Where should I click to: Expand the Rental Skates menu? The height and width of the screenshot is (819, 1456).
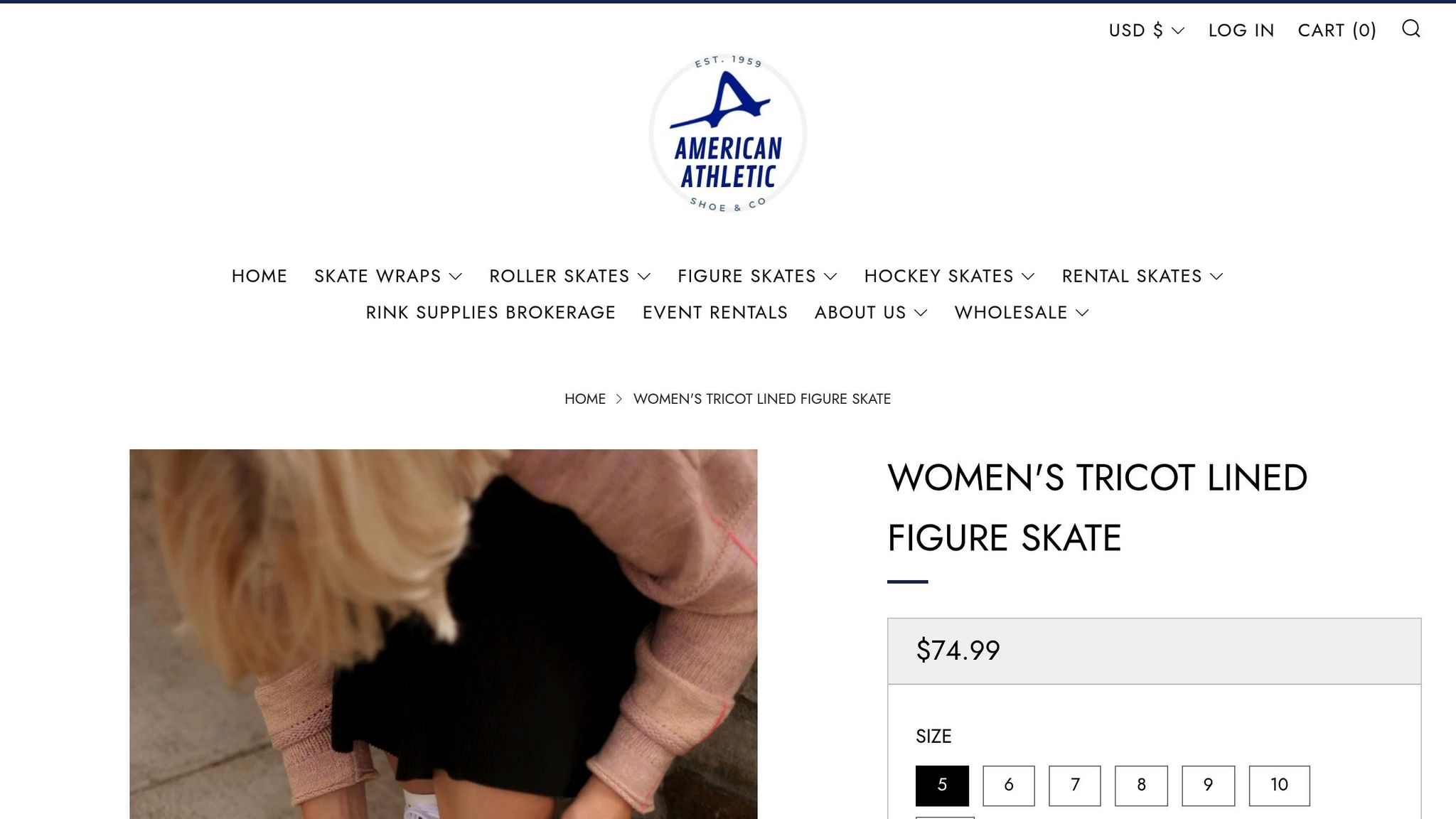[1142, 276]
